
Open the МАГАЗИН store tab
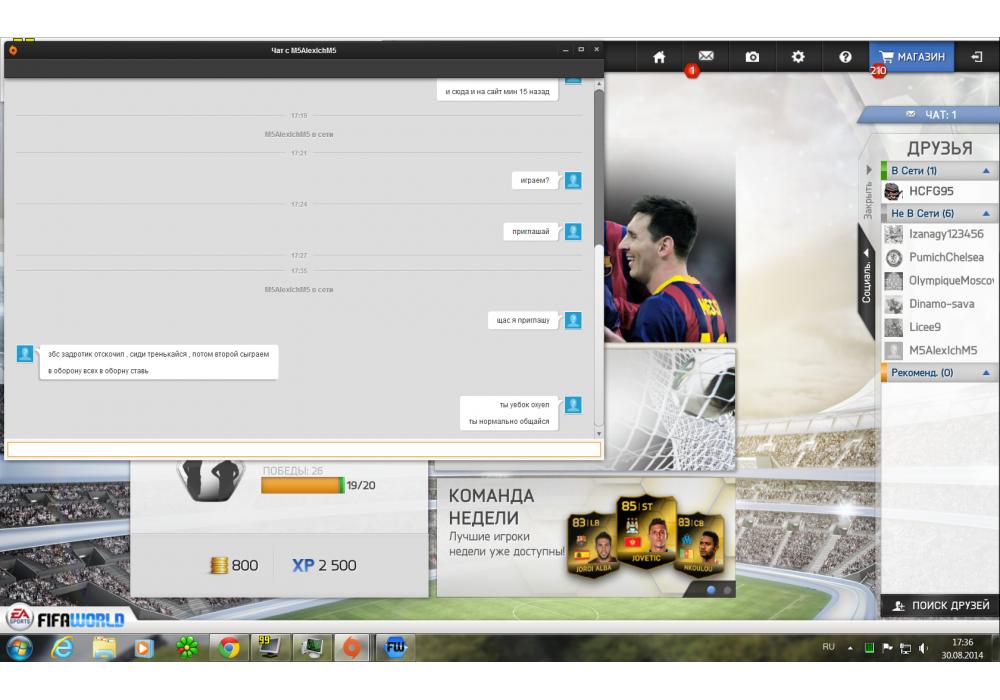click(x=911, y=57)
